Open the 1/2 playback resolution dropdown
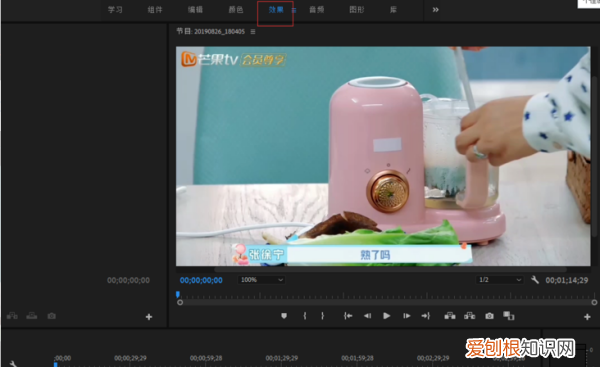The height and width of the screenshot is (367, 600). coord(499,280)
